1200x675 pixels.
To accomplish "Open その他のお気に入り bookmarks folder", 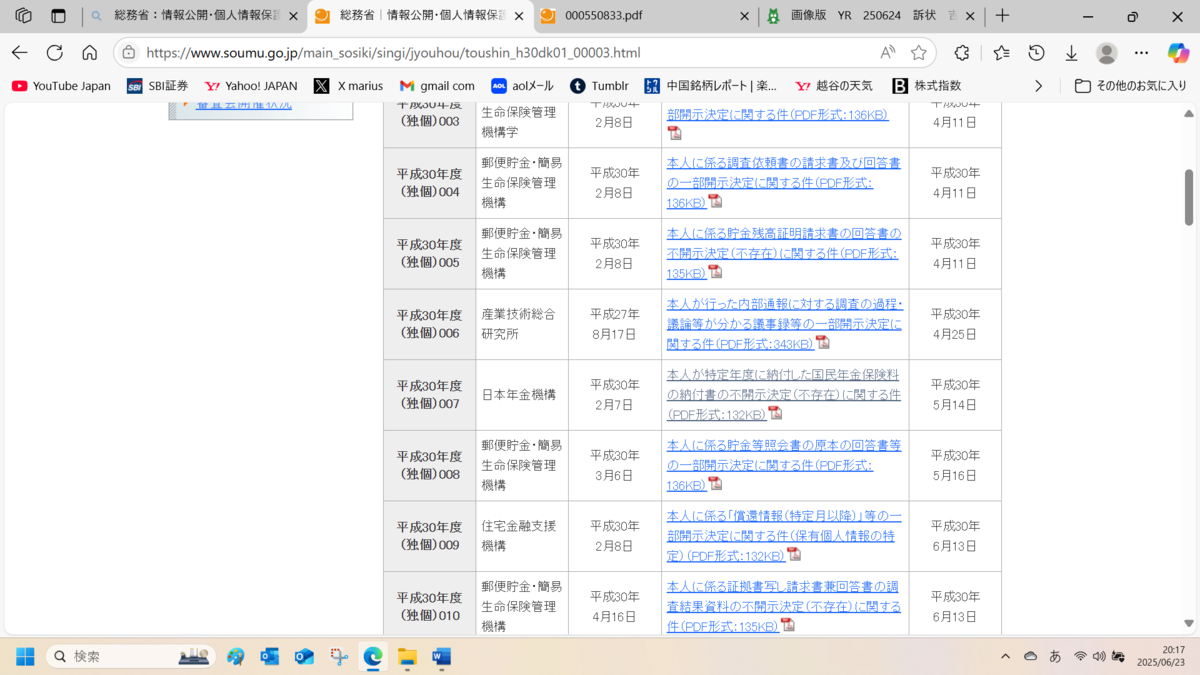I will pos(1131,86).
